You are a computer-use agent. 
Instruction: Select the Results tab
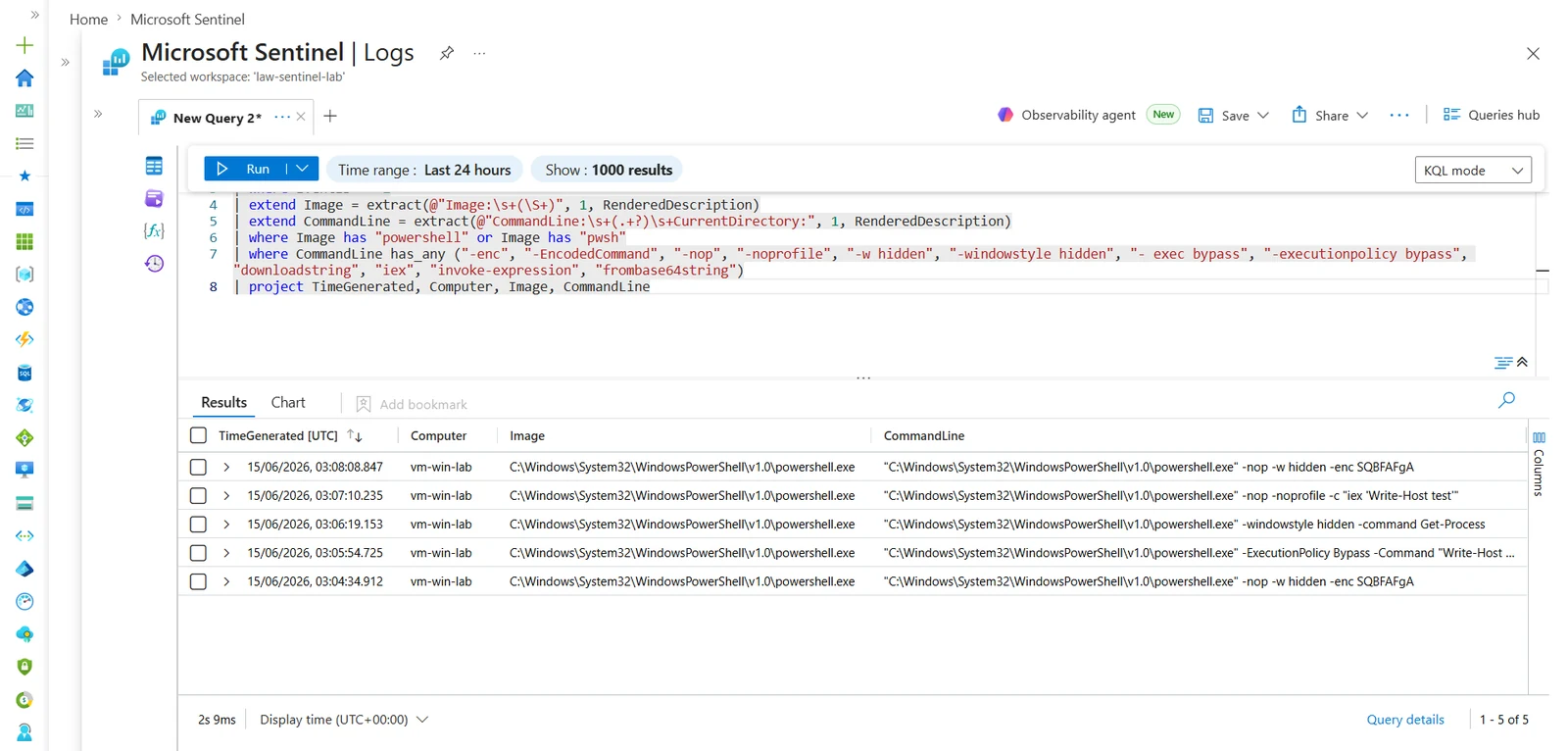point(223,402)
